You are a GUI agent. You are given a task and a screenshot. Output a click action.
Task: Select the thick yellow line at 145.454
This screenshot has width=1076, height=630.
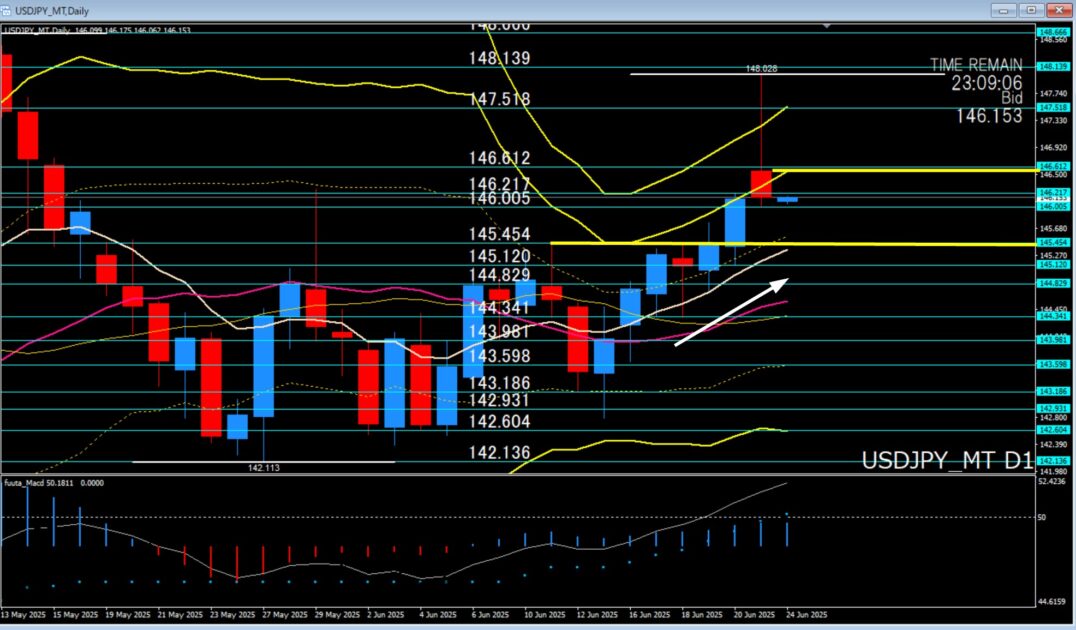(x=800, y=243)
